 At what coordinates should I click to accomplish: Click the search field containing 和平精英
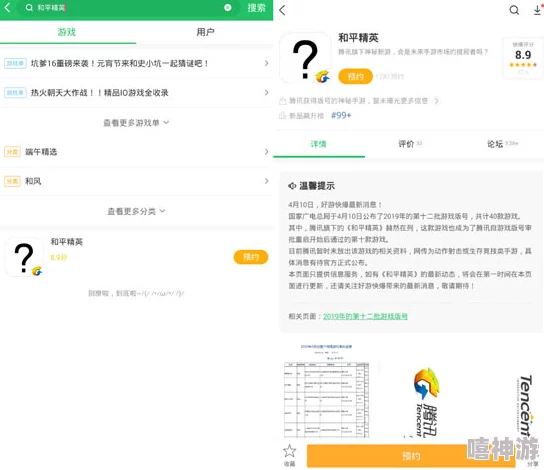pyautogui.click(x=128, y=8)
